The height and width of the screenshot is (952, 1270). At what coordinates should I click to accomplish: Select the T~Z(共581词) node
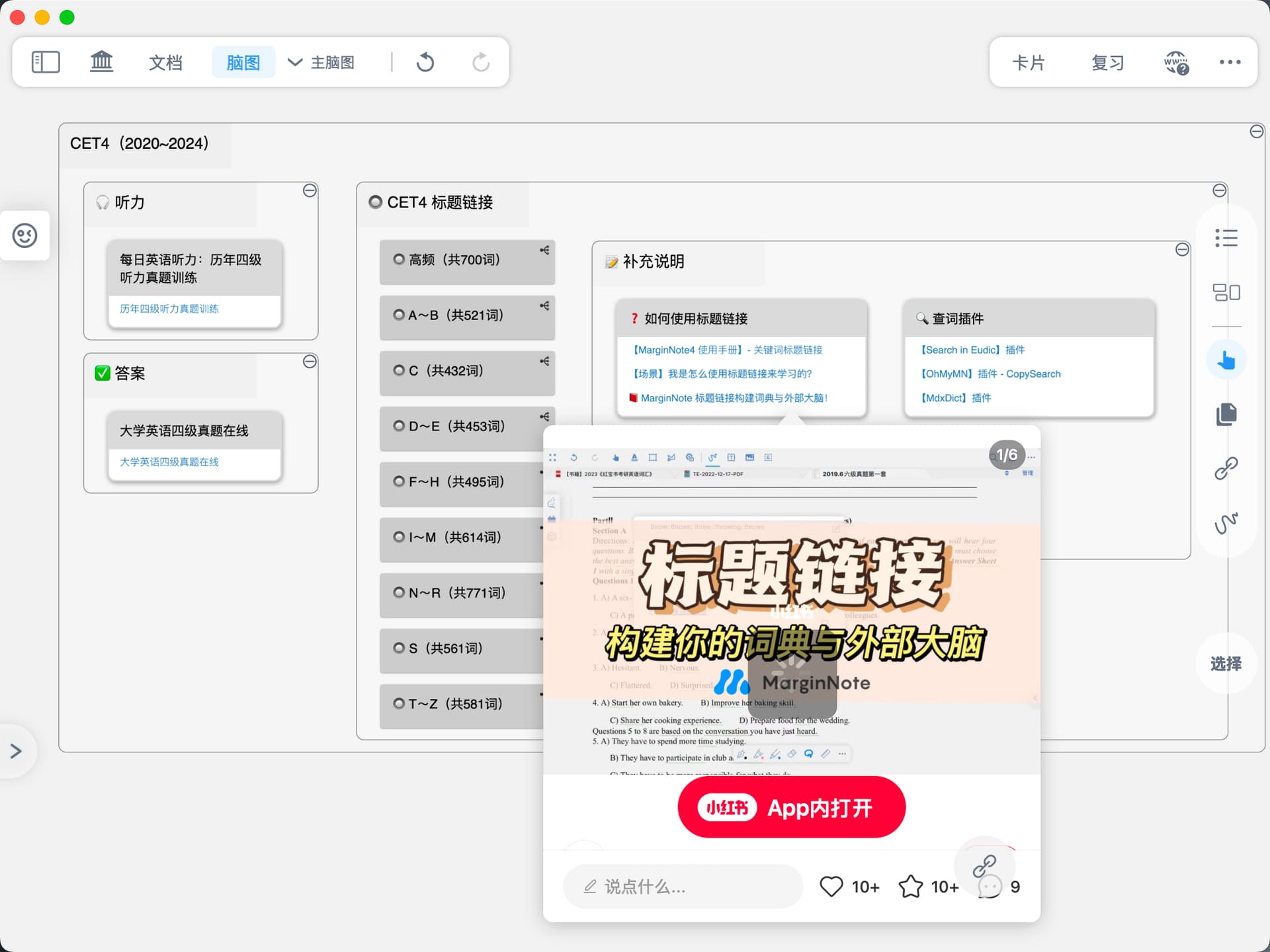click(x=462, y=707)
